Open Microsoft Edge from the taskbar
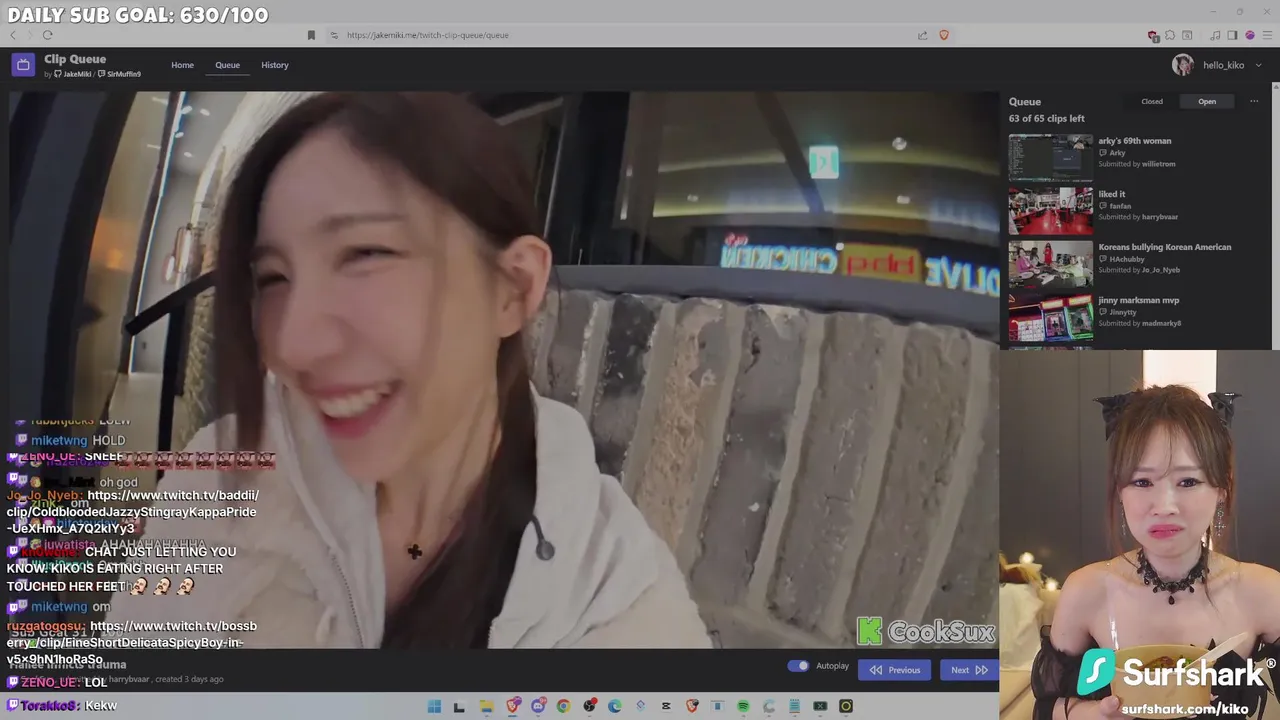Image resolution: width=1280 pixels, height=720 pixels. [615, 706]
